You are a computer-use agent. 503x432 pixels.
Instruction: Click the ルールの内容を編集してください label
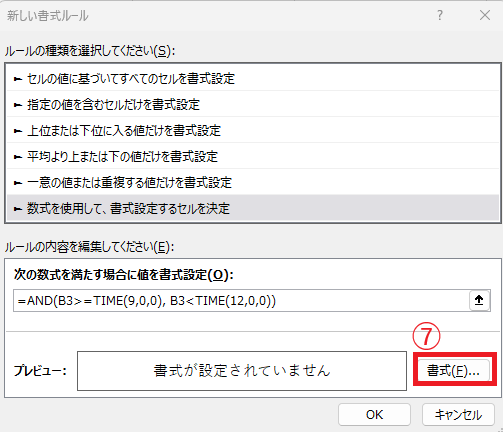tap(89, 247)
